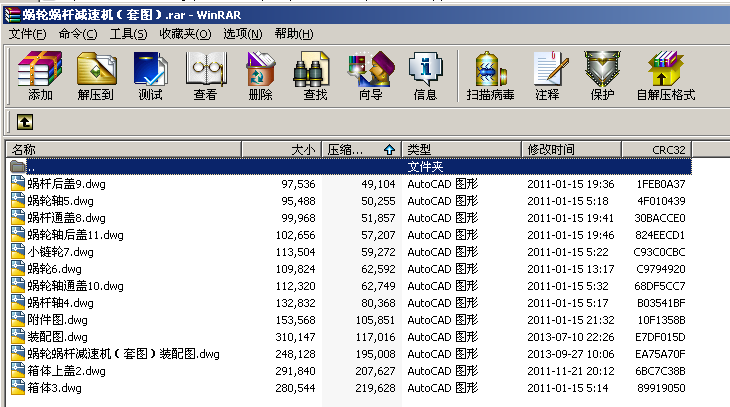Go up one folder level button
Viewport: 730px width, 407px height.
click(x=25, y=122)
